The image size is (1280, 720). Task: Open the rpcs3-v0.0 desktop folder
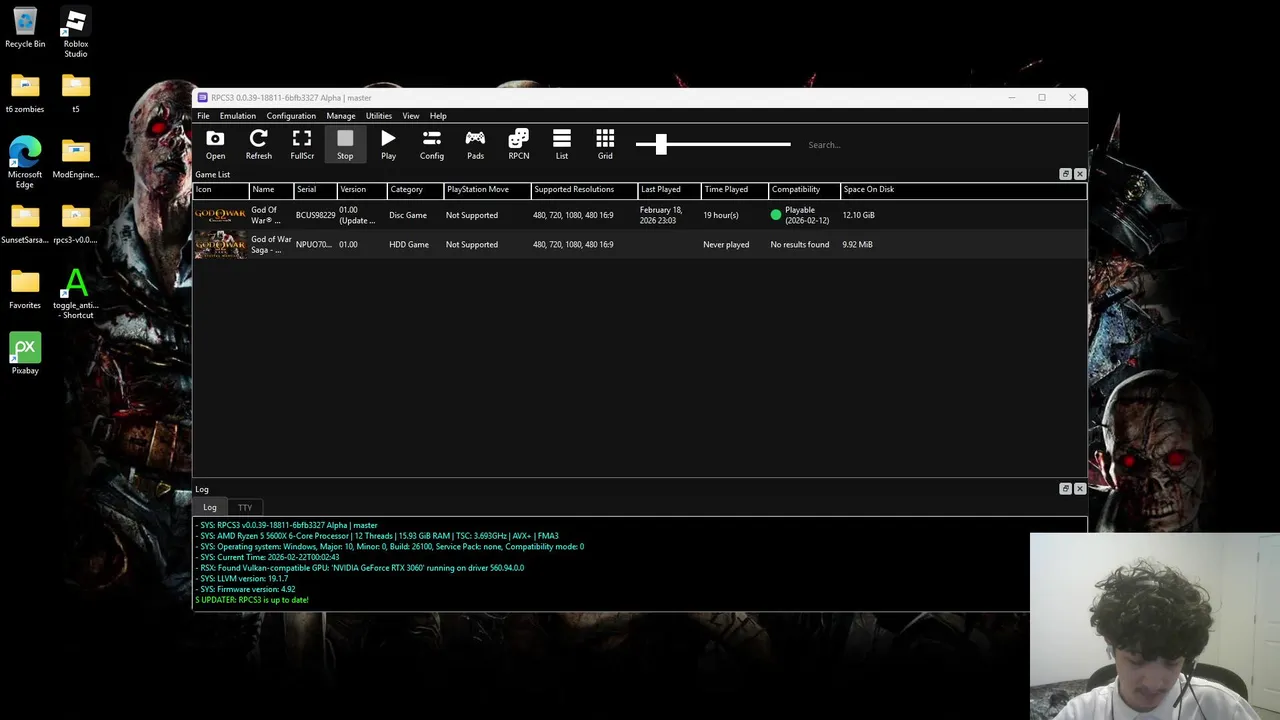point(75,224)
